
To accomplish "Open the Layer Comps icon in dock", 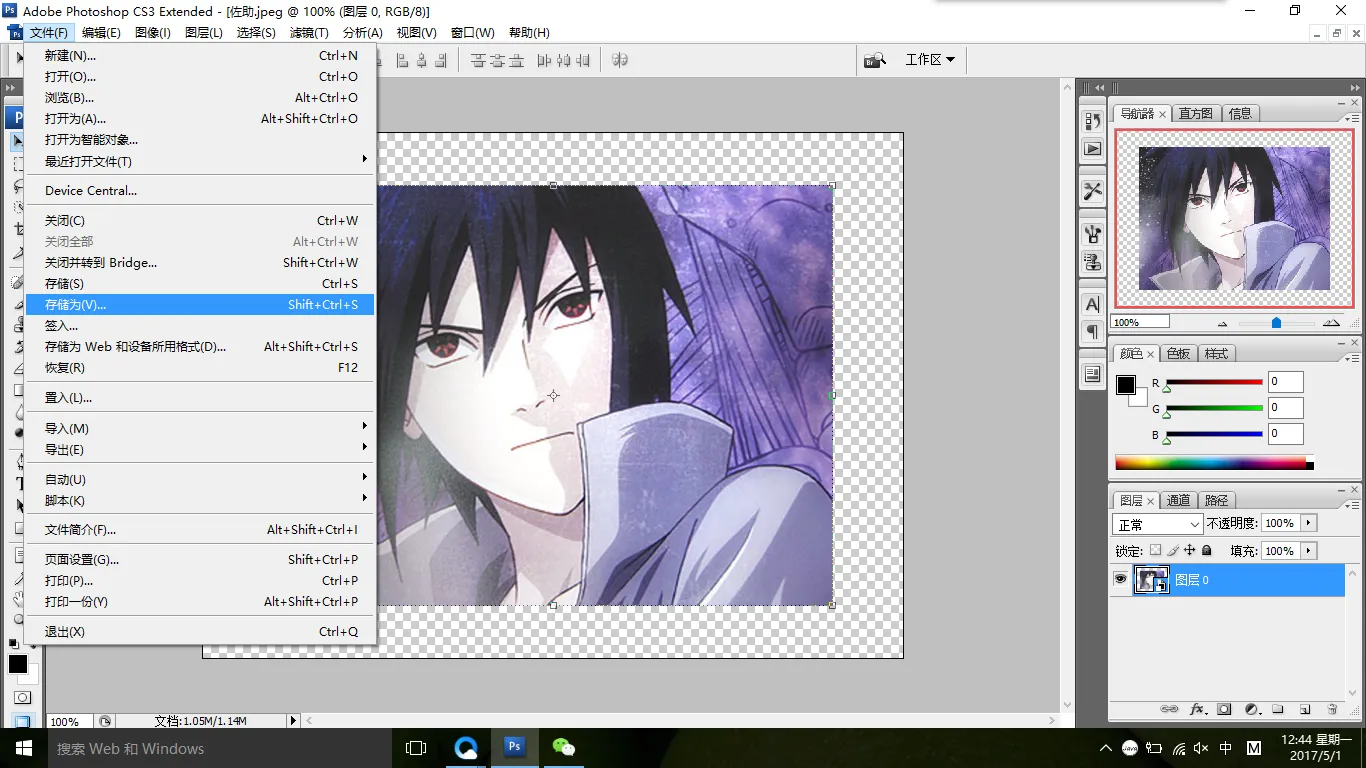I will (1093, 374).
